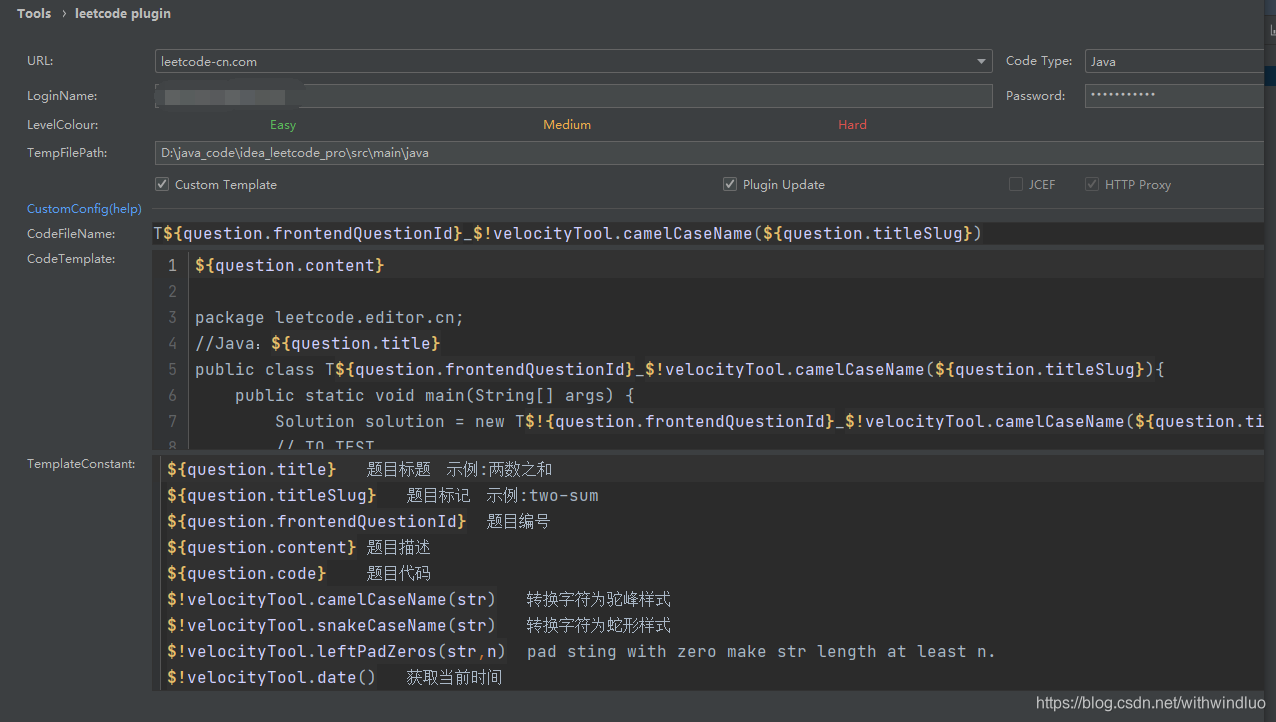Open the CustomConfig help link

tap(84, 208)
